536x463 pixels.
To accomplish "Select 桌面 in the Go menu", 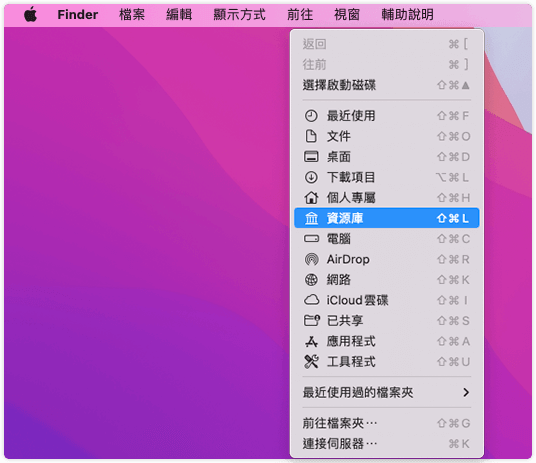I will [387, 157].
